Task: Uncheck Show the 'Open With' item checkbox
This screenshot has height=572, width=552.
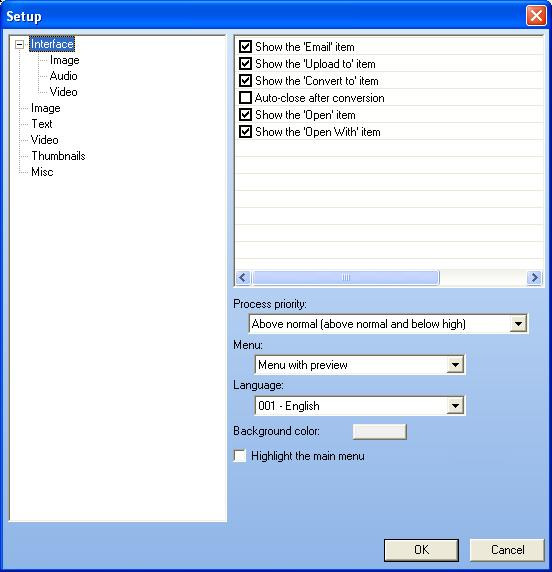Action: [245, 132]
